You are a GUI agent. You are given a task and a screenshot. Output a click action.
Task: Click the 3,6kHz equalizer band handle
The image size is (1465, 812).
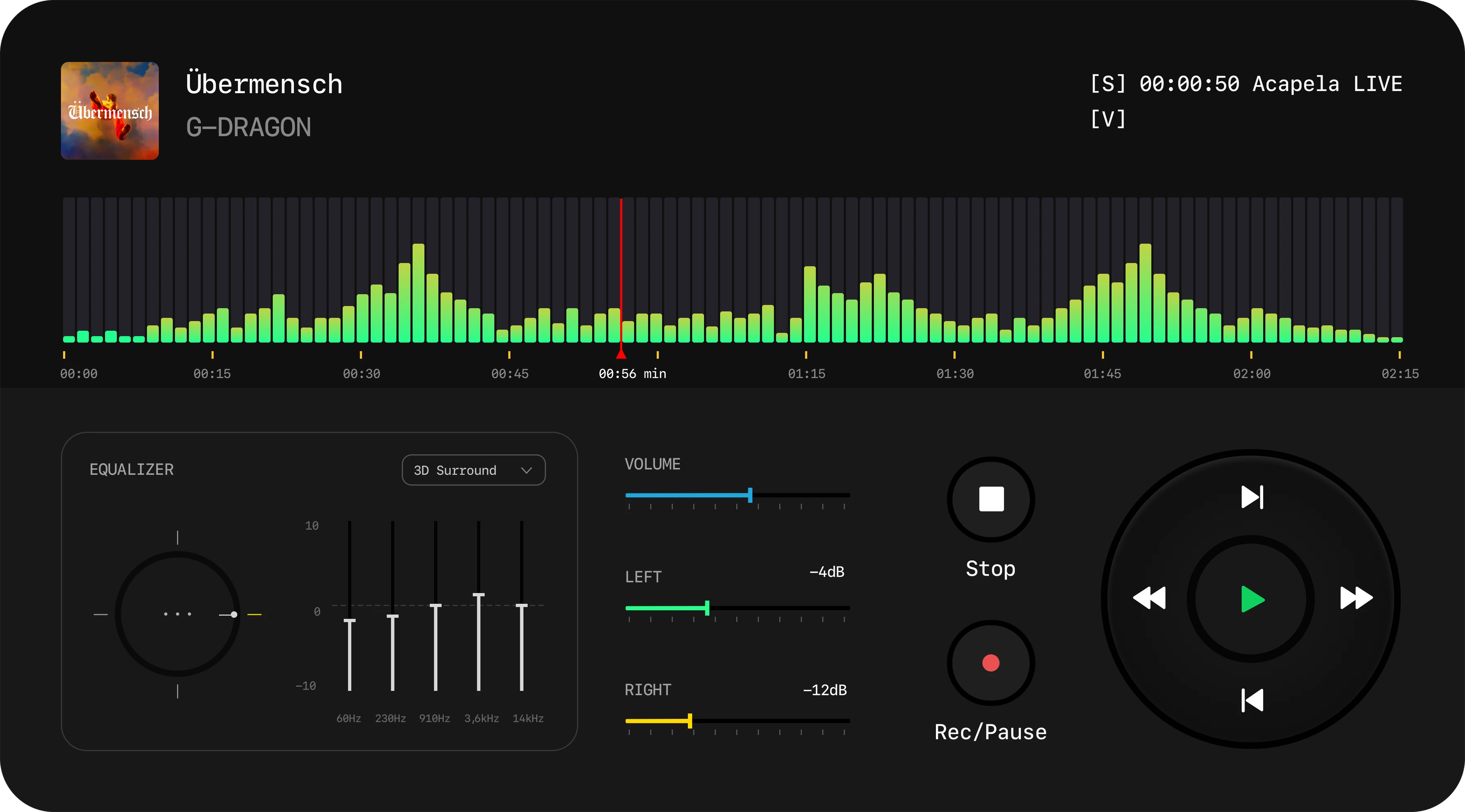479,595
